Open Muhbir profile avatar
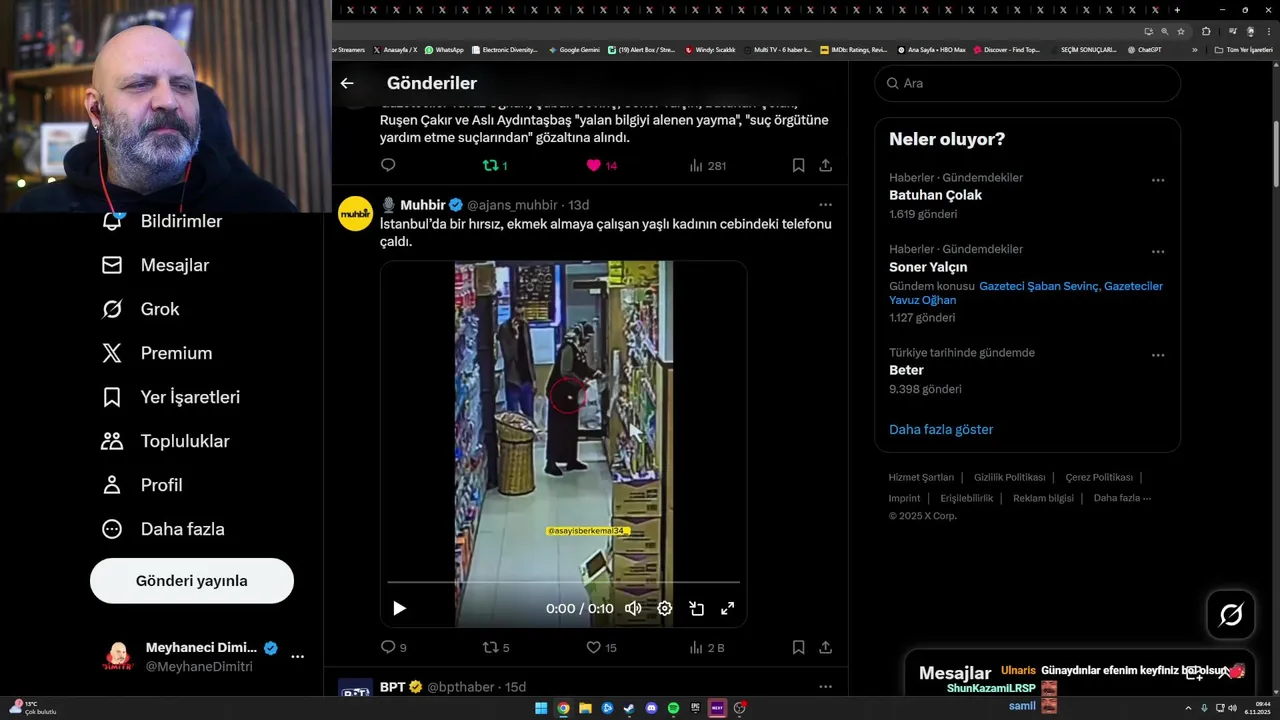The width and height of the screenshot is (1280, 720). tap(355, 213)
